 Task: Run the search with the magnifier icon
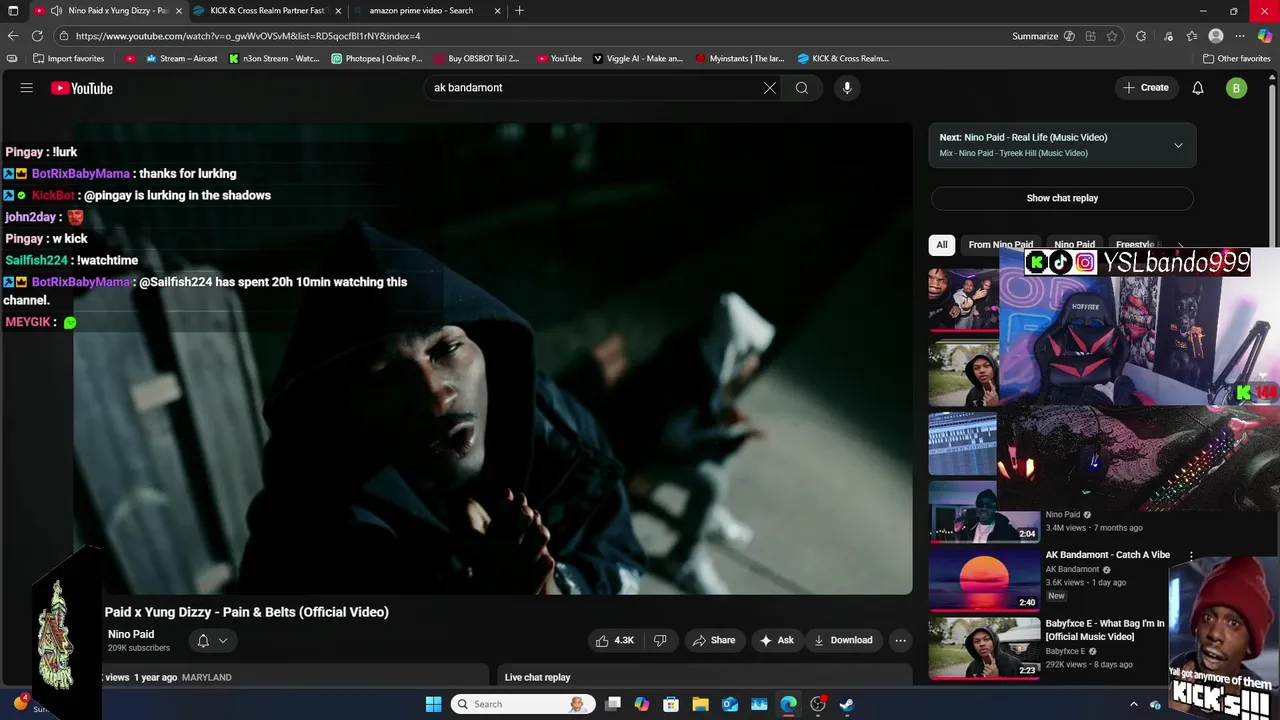802,88
